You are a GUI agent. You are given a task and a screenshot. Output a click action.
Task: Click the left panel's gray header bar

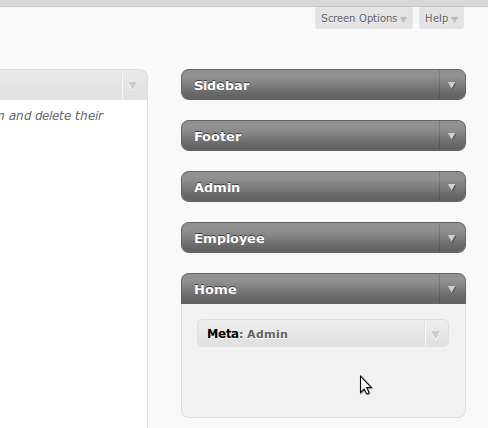coord(61,85)
